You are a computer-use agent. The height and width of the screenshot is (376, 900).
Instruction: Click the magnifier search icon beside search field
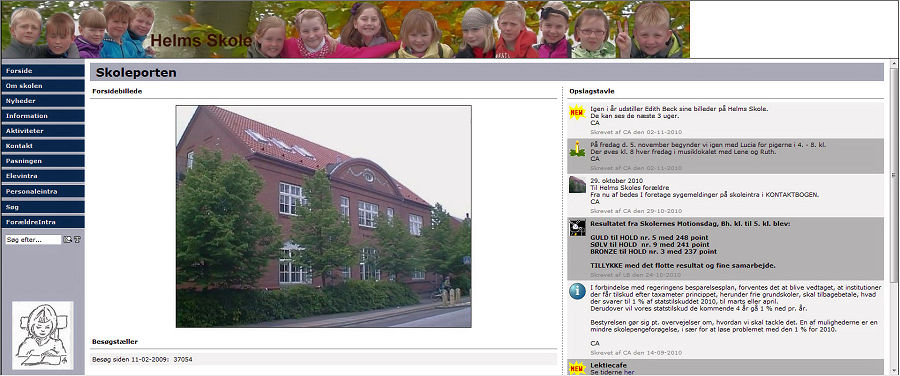point(67,239)
